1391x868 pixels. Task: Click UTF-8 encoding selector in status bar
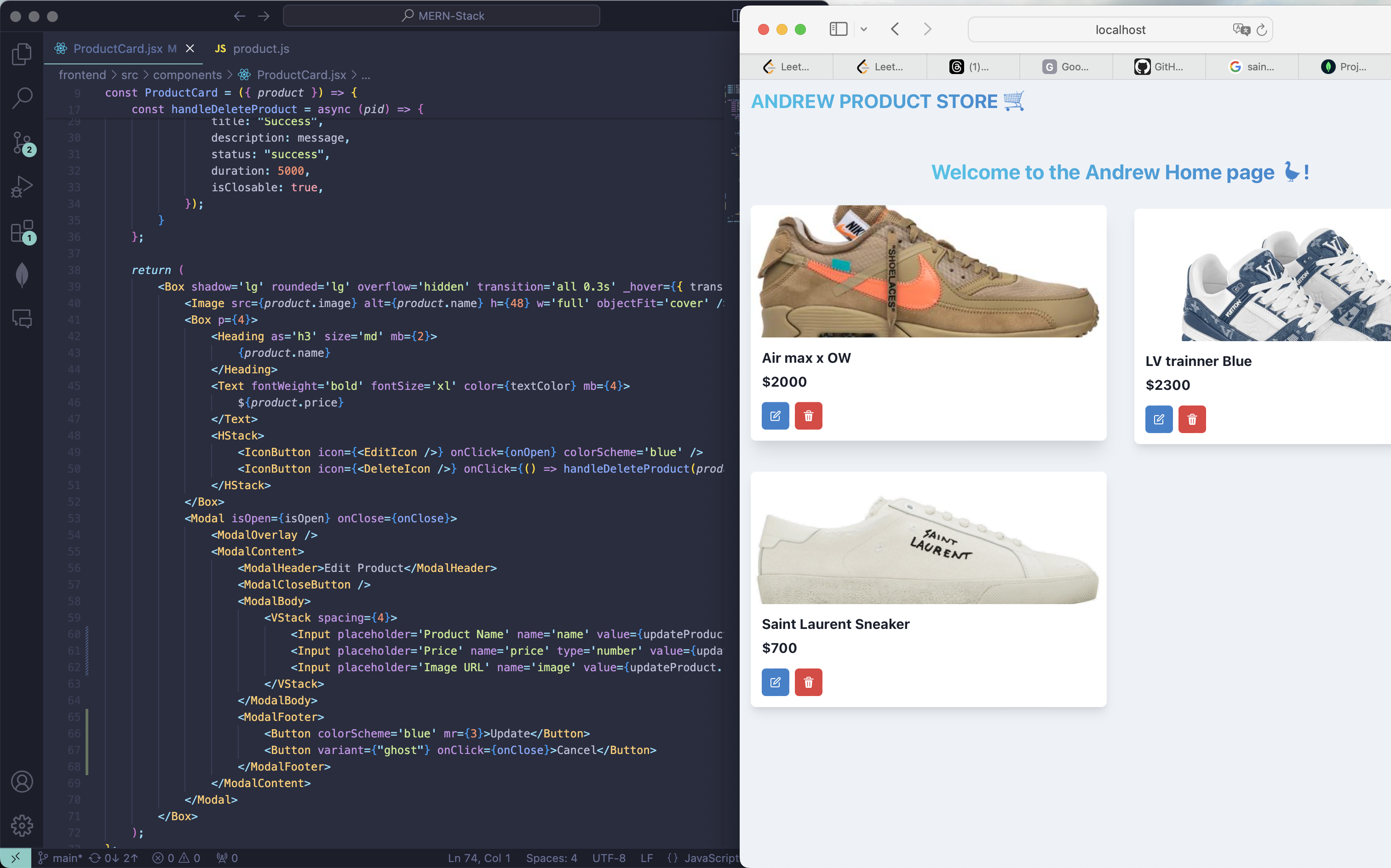609,858
